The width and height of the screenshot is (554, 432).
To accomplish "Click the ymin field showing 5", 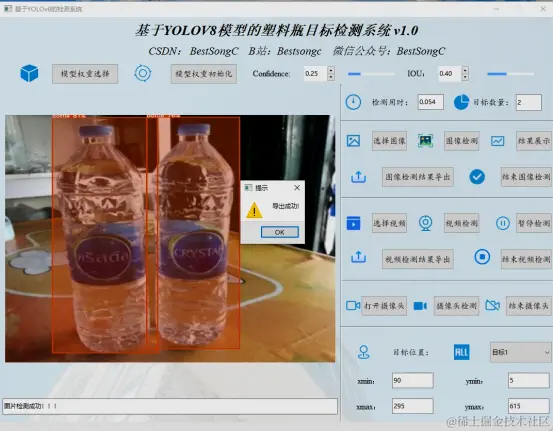I will [529, 380].
